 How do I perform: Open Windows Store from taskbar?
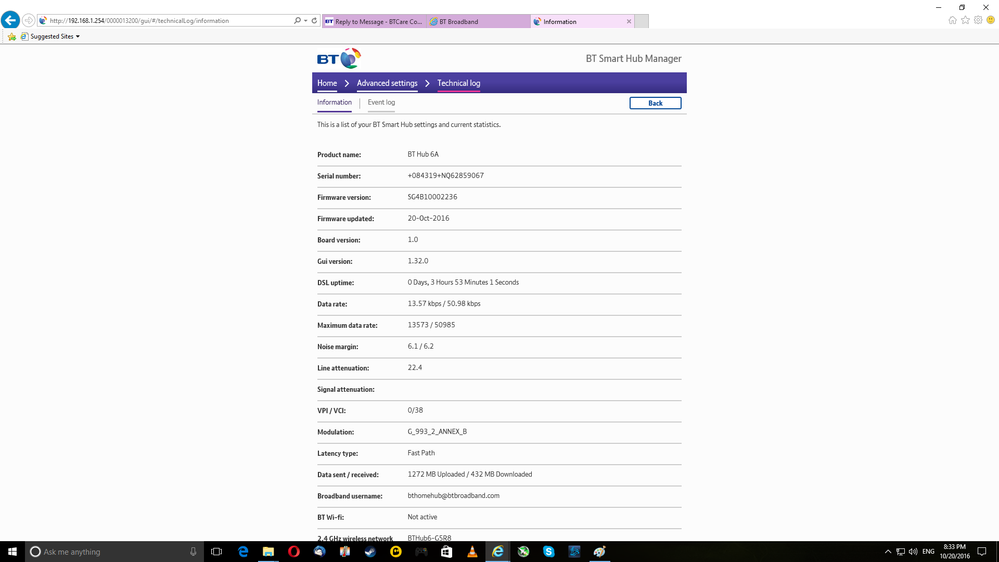tap(447, 552)
